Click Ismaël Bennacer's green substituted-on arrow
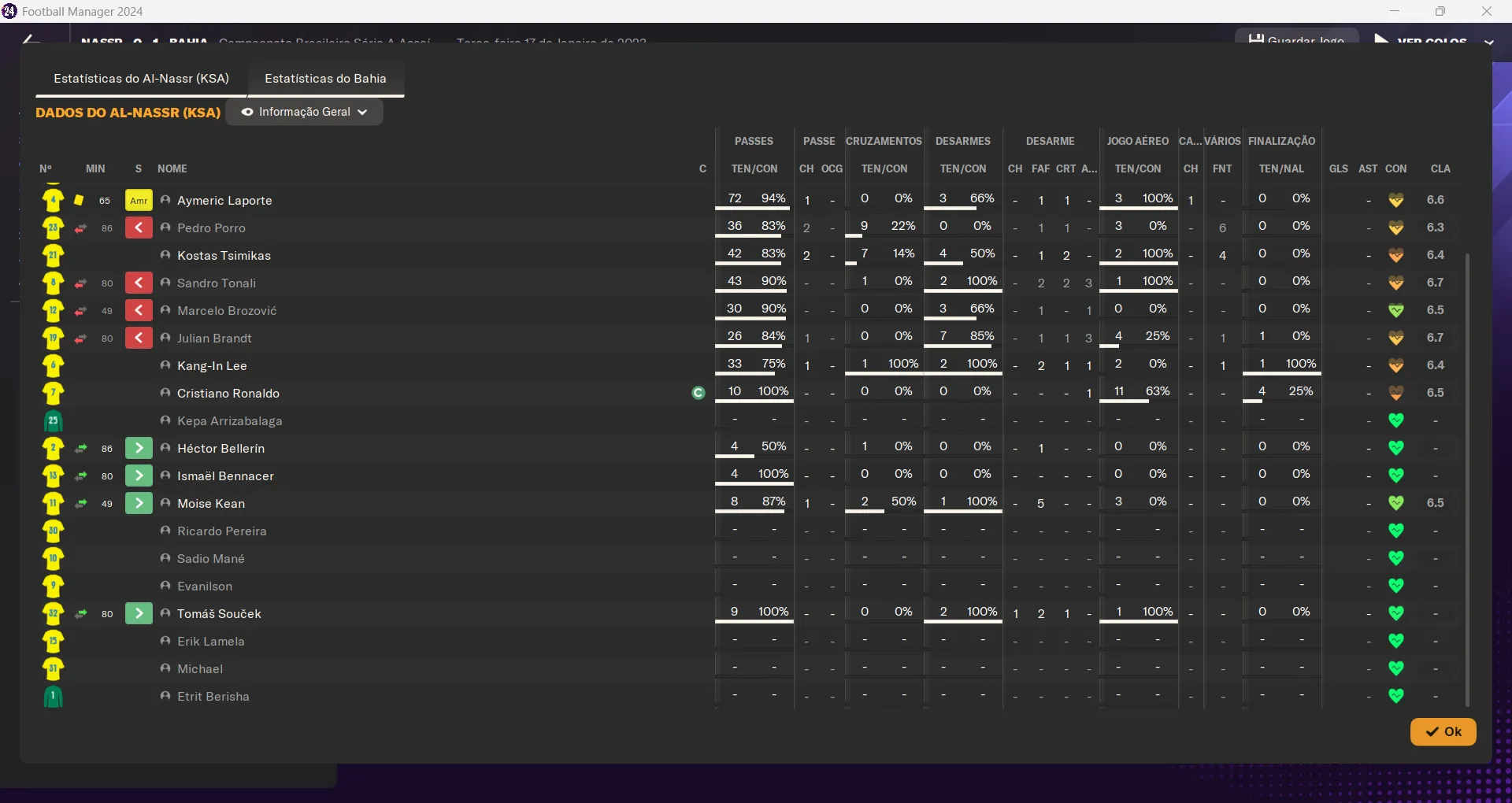1512x803 pixels. (x=139, y=476)
